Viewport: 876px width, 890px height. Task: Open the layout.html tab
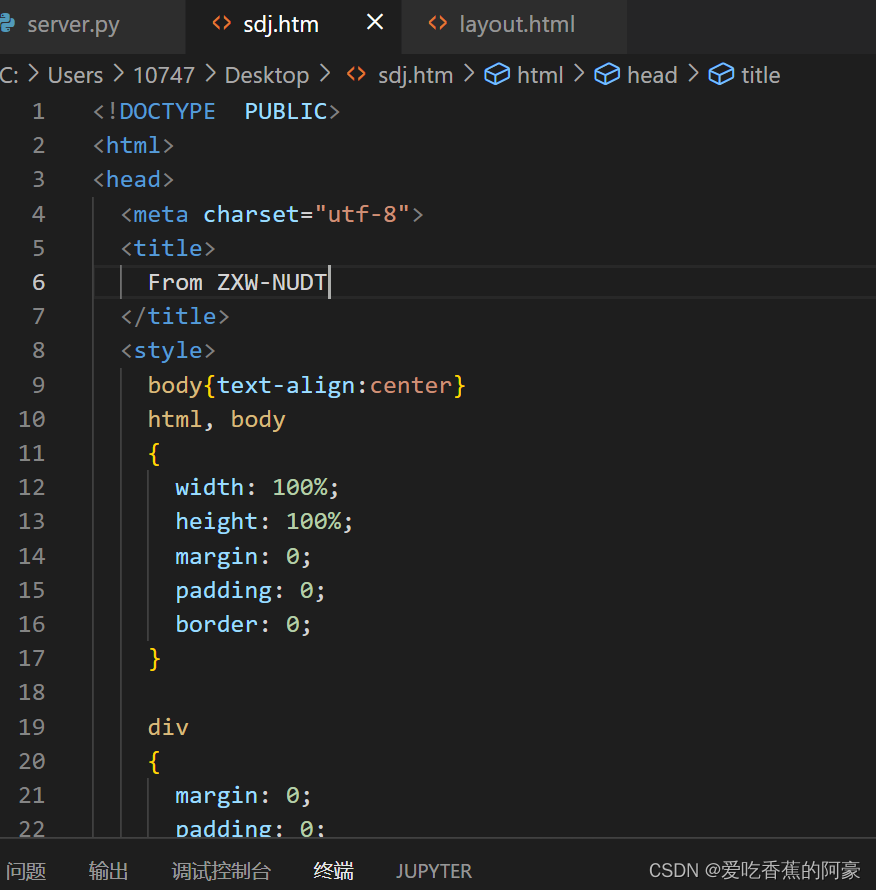516,24
